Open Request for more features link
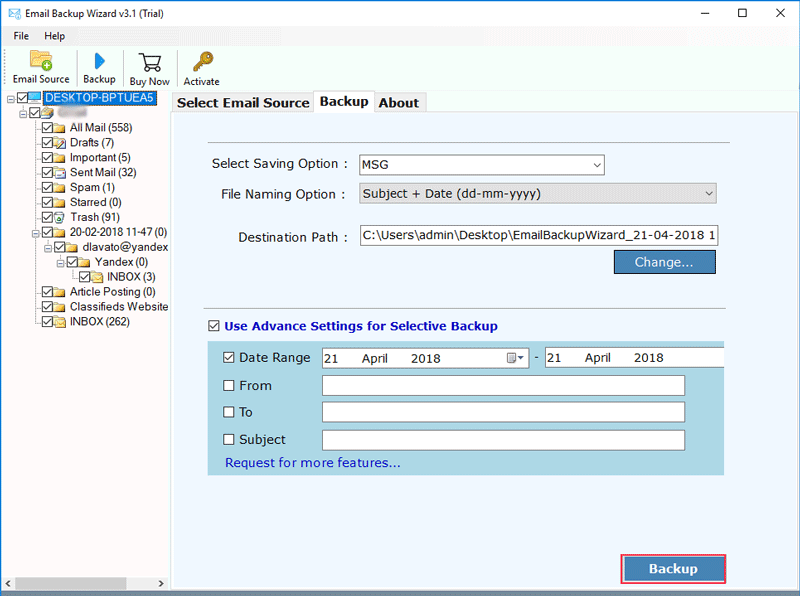The width and height of the screenshot is (800, 596). pos(313,462)
